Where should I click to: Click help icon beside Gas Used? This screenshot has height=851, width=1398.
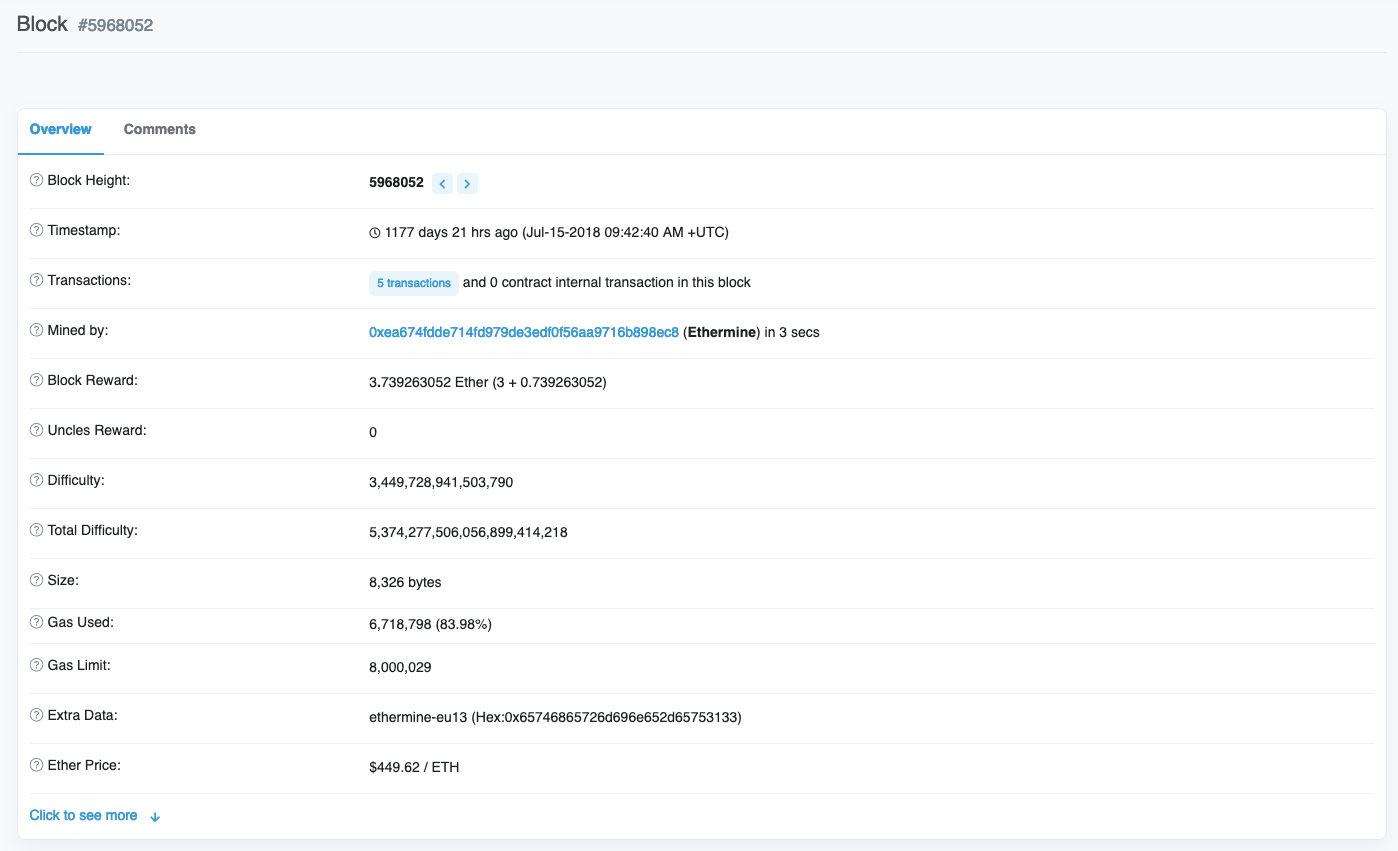point(37,623)
